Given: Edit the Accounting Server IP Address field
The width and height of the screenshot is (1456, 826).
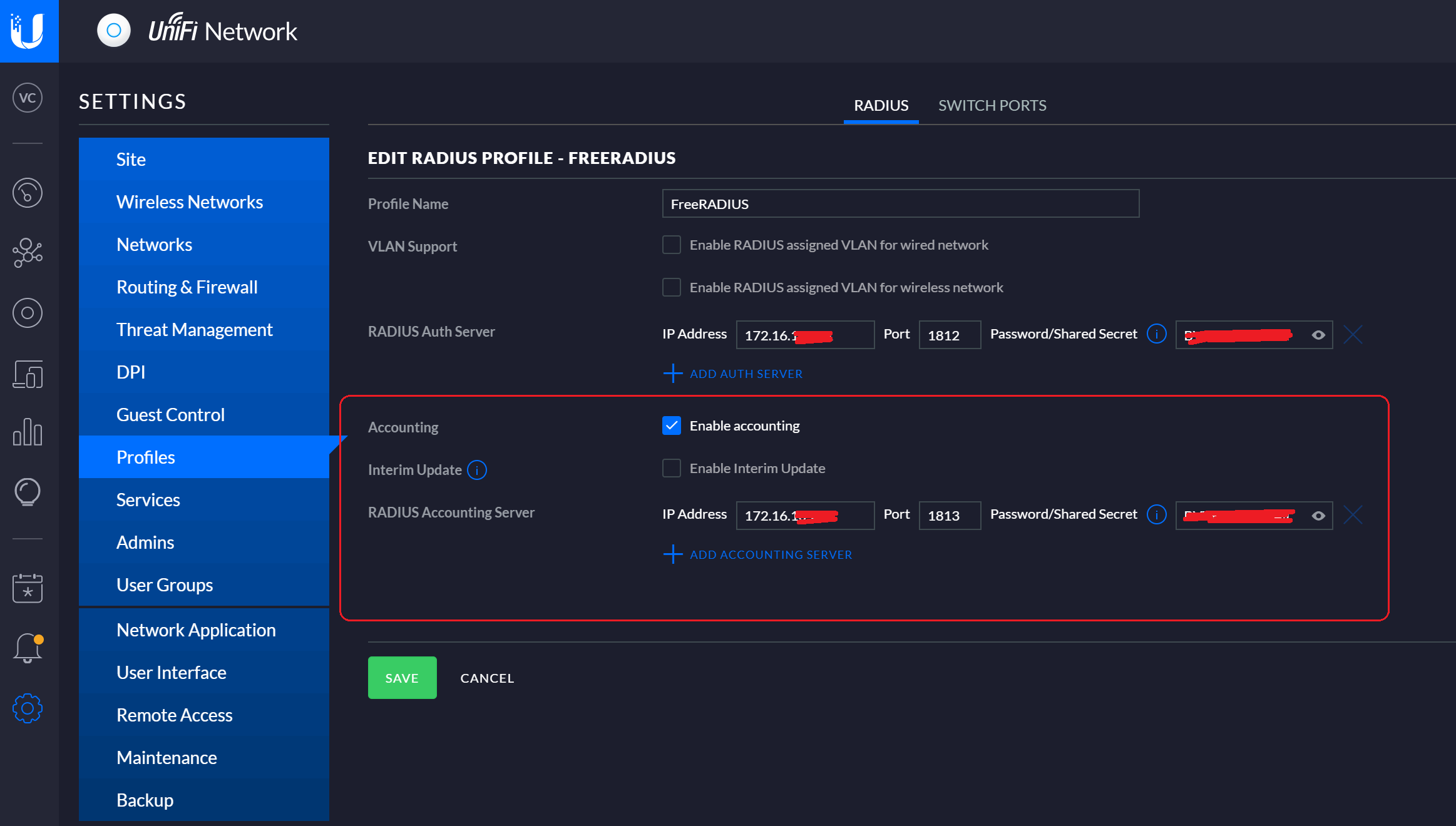Looking at the screenshot, I should point(805,516).
